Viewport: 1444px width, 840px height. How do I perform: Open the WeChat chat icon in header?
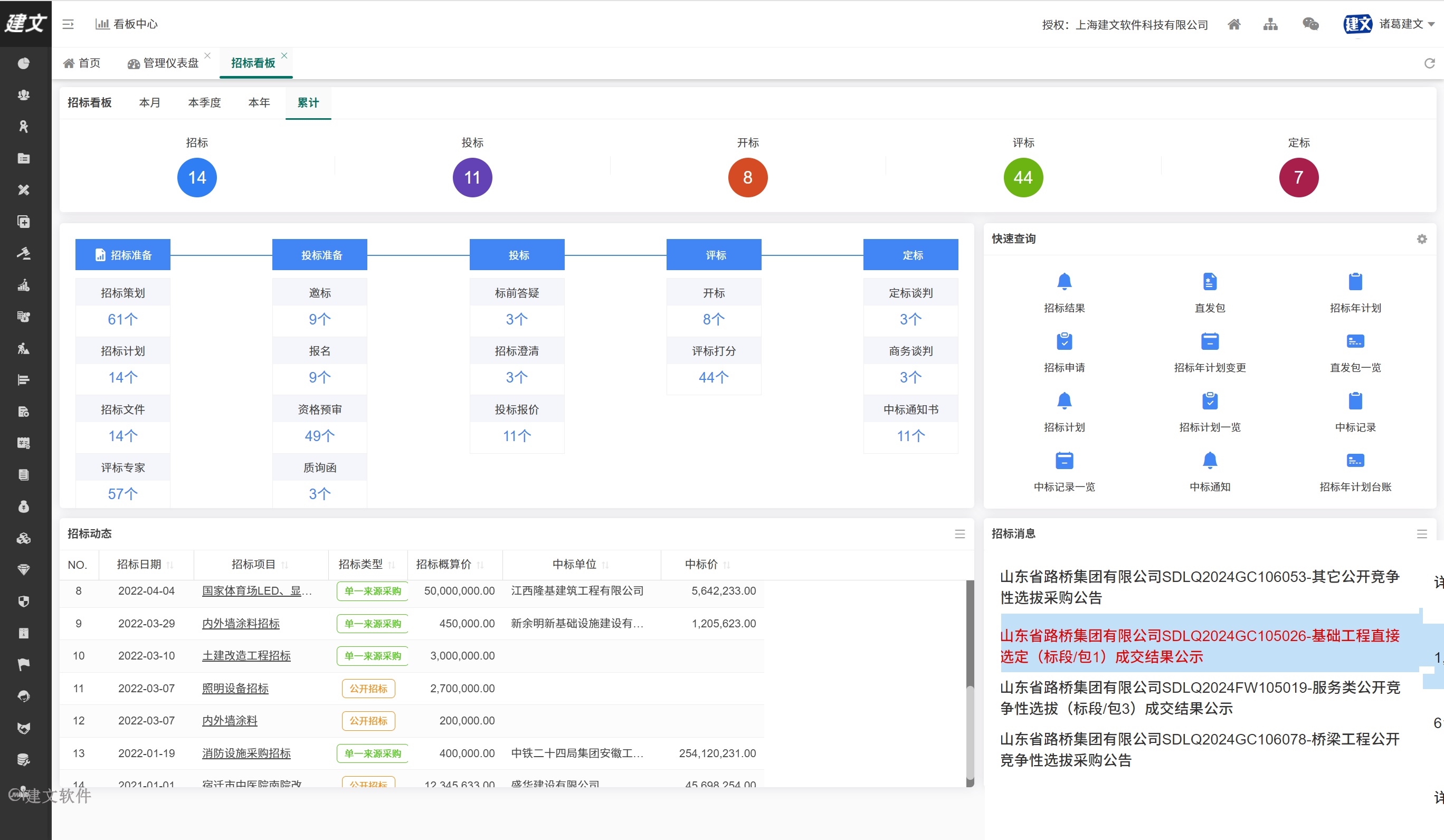pyautogui.click(x=1310, y=24)
